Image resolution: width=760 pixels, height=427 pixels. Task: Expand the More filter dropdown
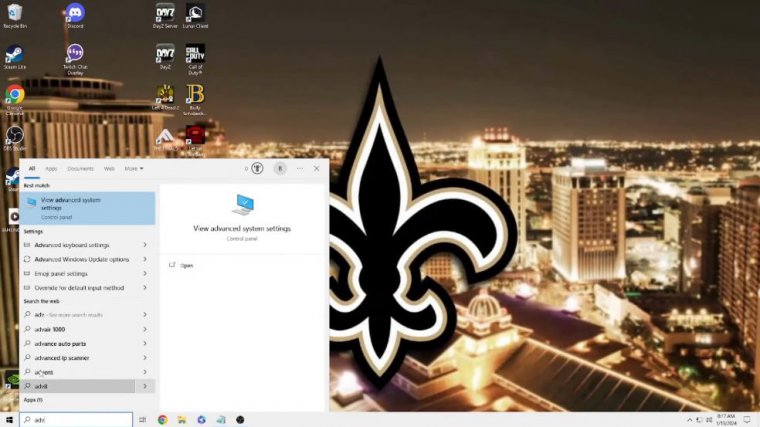133,169
